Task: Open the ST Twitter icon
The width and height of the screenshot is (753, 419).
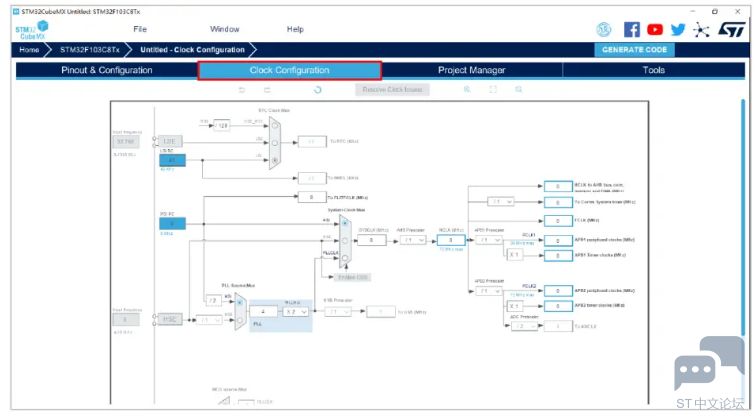Action: click(678, 30)
